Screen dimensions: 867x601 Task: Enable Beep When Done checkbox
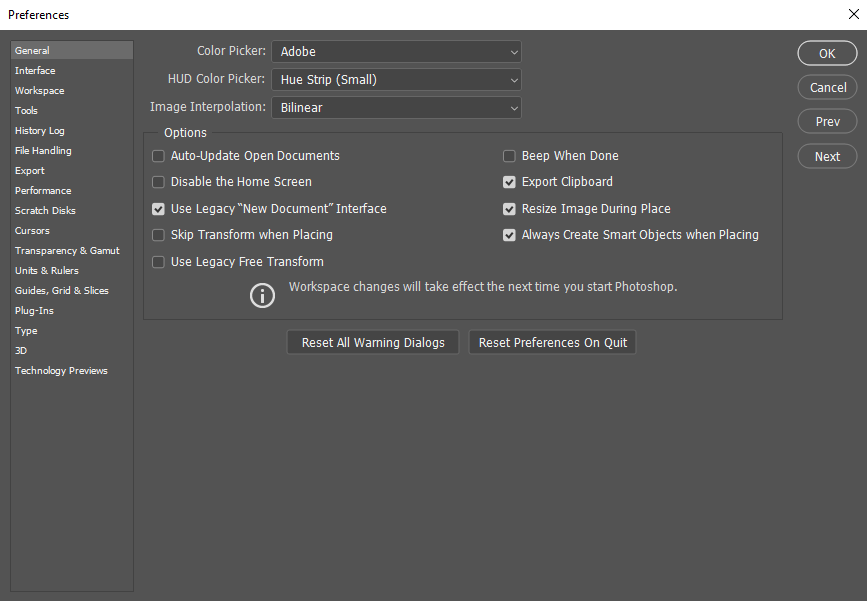(x=509, y=156)
